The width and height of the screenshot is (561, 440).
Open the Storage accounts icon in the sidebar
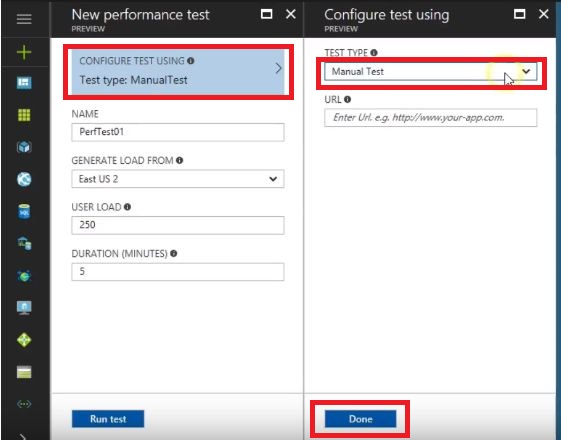click(24, 372)
